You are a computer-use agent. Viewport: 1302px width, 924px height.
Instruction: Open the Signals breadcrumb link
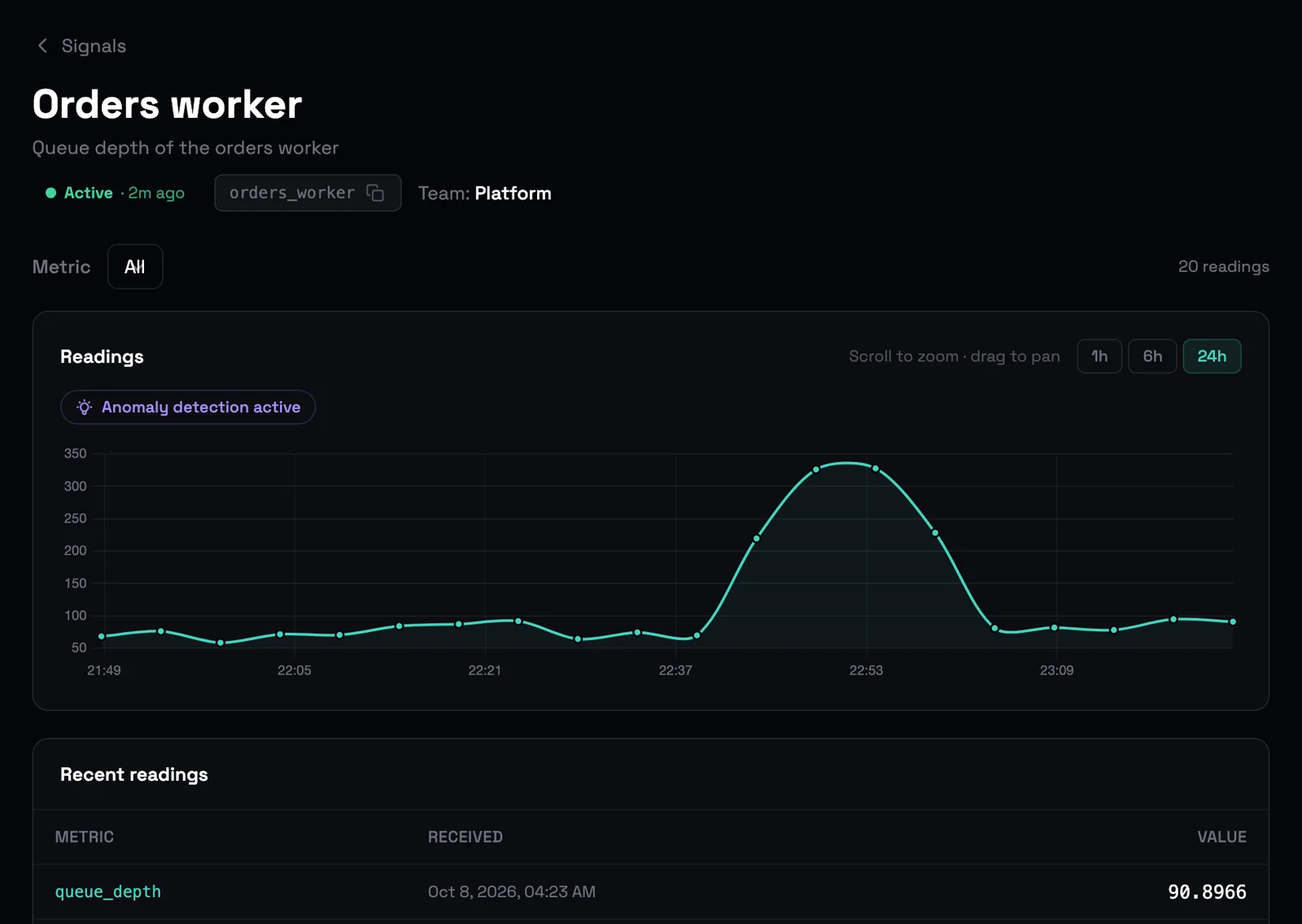94,46
